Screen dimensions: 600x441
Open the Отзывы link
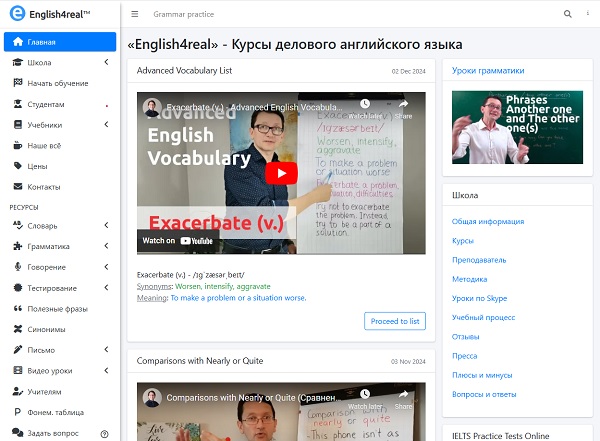tap(465, 337)
